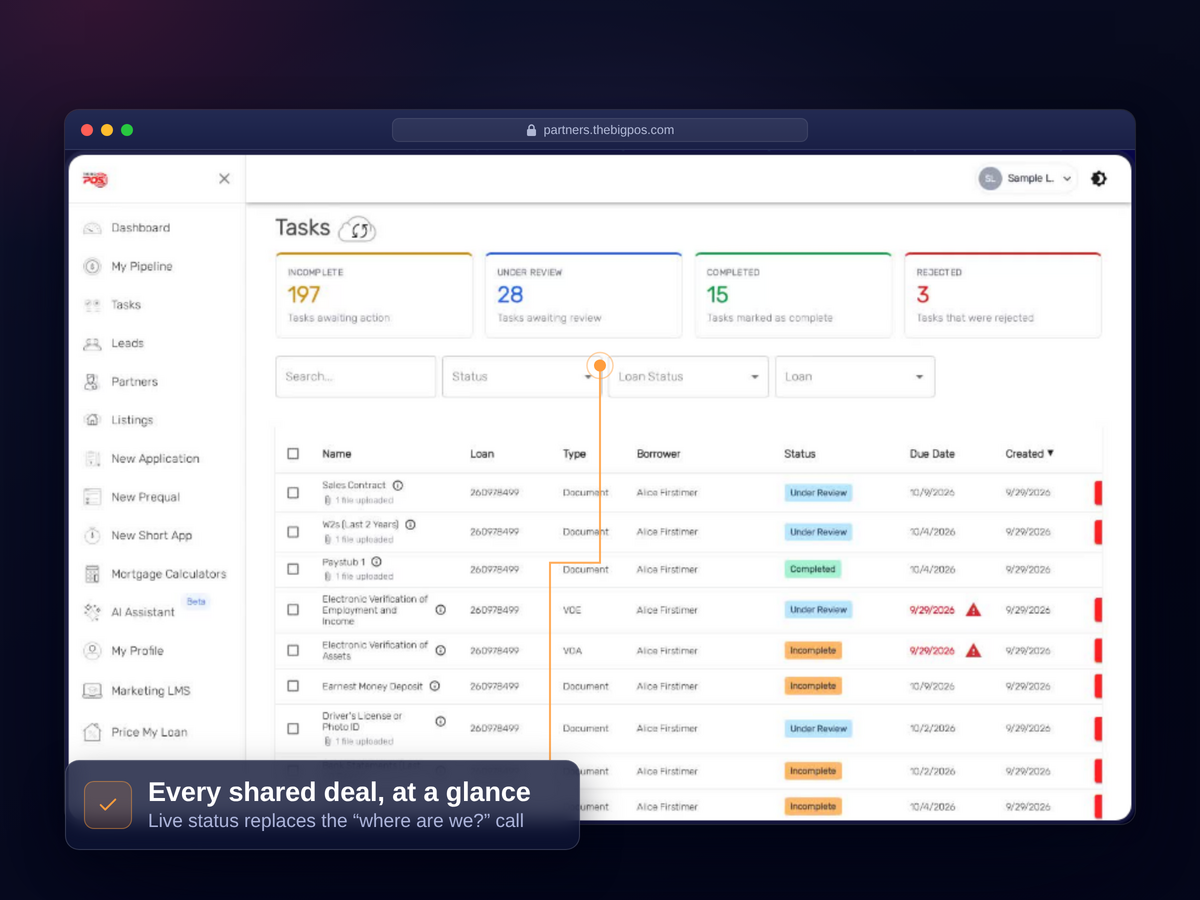Open the info icon beside Sales Contract
The height and width of the screenshot is (900, 1200).
[x=398, y=485]
